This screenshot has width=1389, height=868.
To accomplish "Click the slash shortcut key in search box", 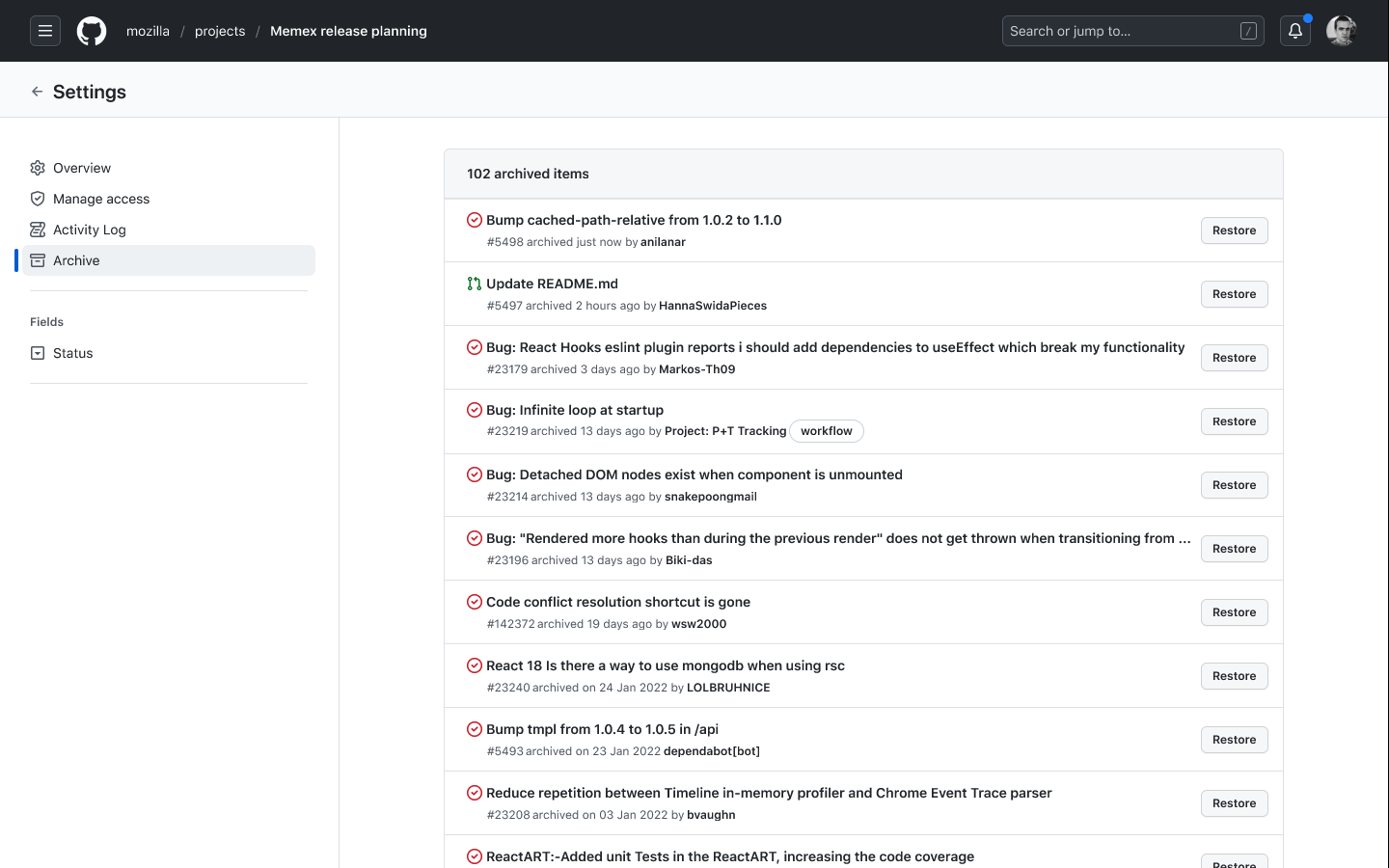I will 1248,31.
